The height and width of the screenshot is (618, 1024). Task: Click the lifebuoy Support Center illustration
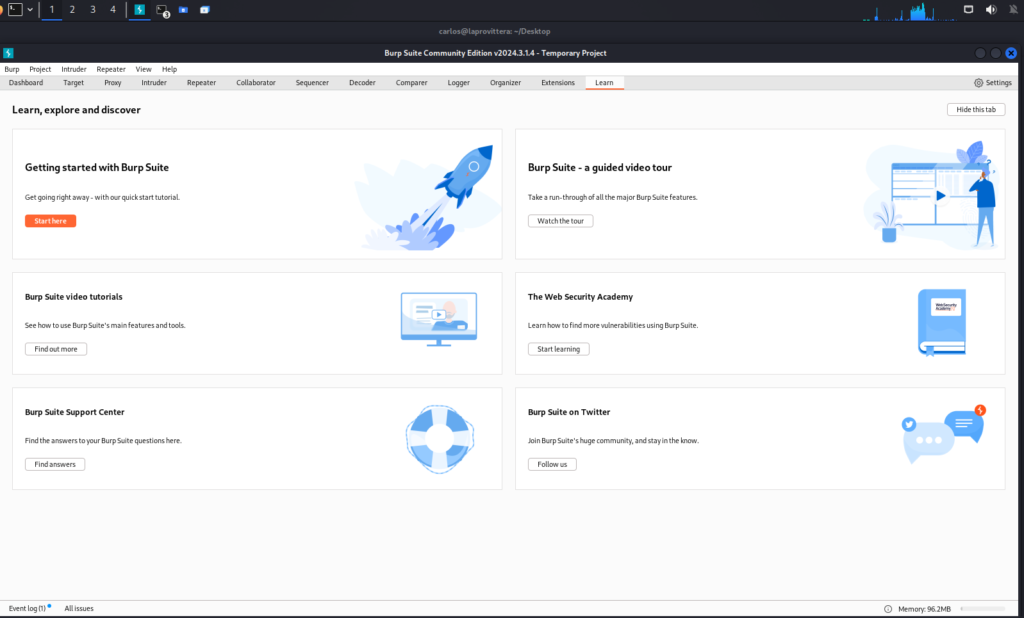pyautogui.click(x=439, y=438)
